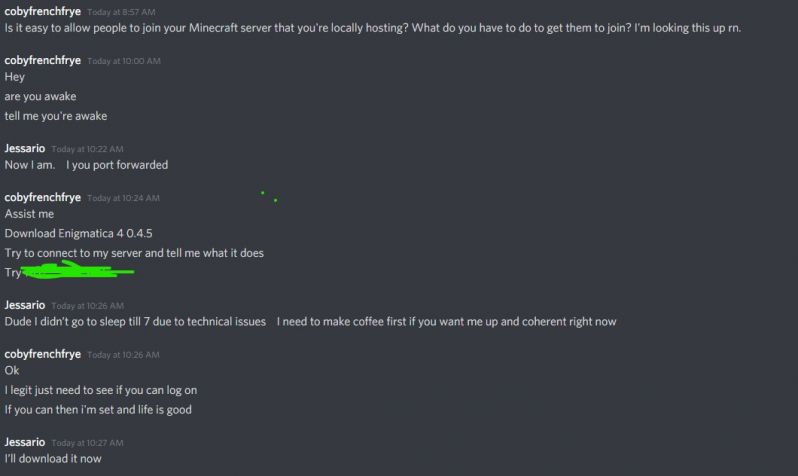Click the Jessario username at 10:27 AM
The image size is (798, 476).
click(x=25, y=442)
